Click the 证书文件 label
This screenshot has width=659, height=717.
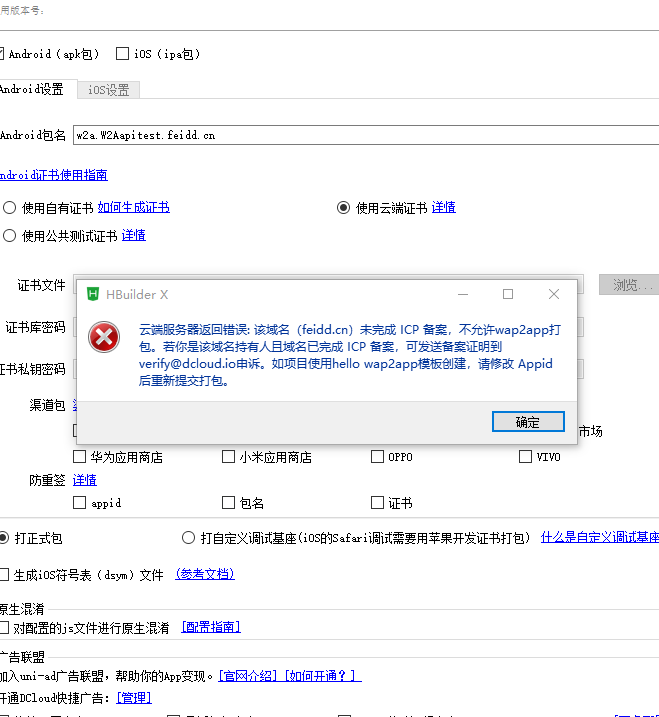[42, 285]
